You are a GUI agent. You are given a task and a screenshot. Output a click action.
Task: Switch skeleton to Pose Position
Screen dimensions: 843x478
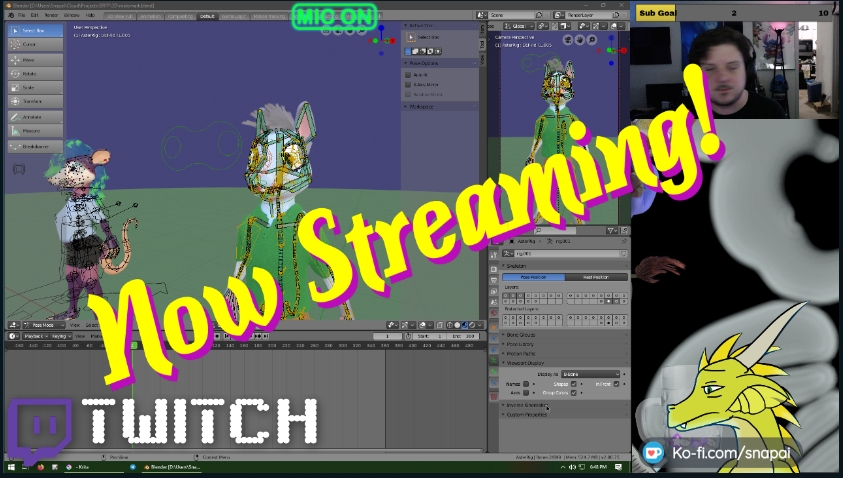(533, 277)
